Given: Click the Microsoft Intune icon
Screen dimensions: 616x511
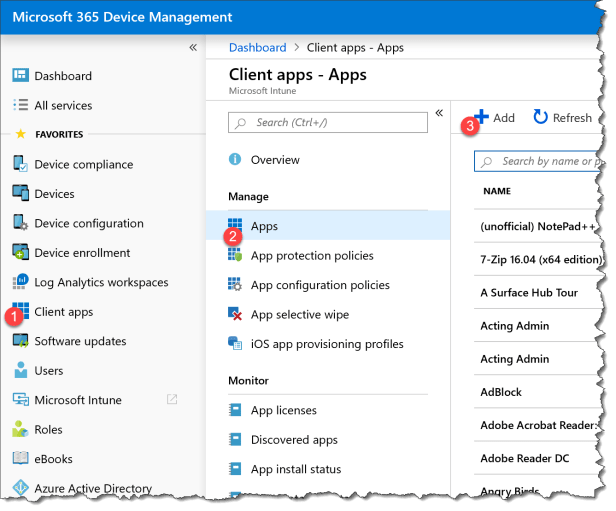Looking at the screenshot, I should [x=20, y=399].
